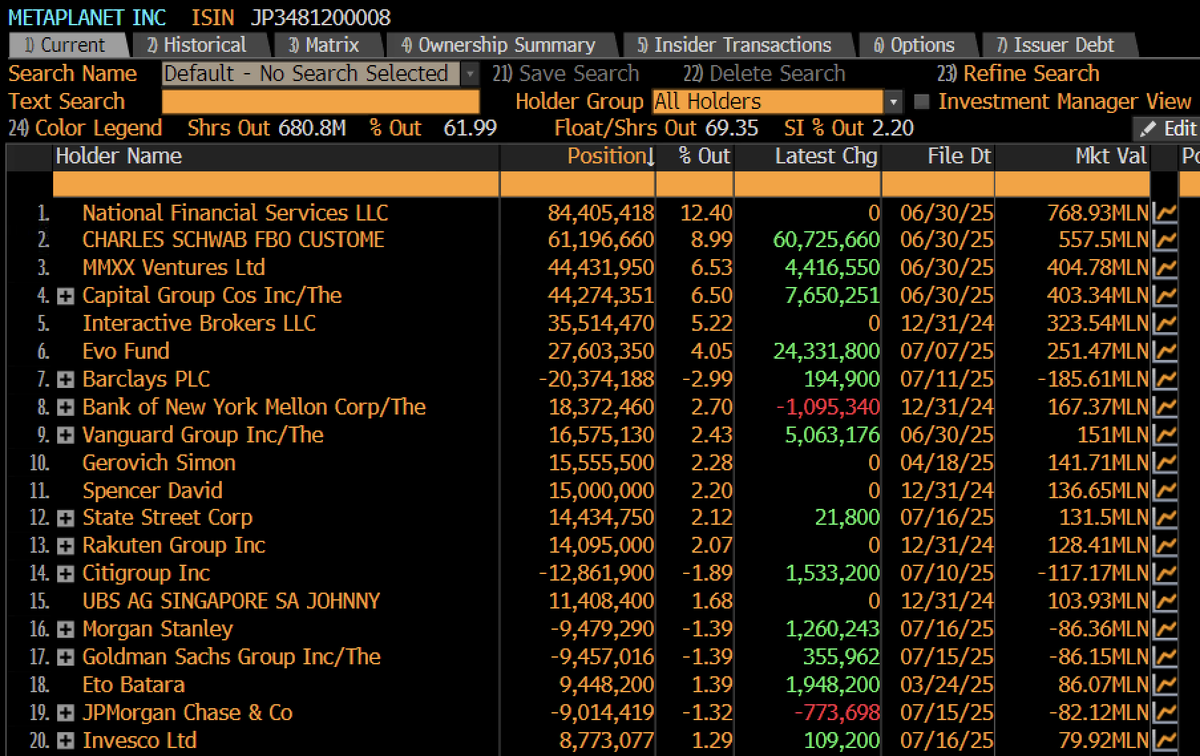Click Refine Search

tap(1018, 74)
